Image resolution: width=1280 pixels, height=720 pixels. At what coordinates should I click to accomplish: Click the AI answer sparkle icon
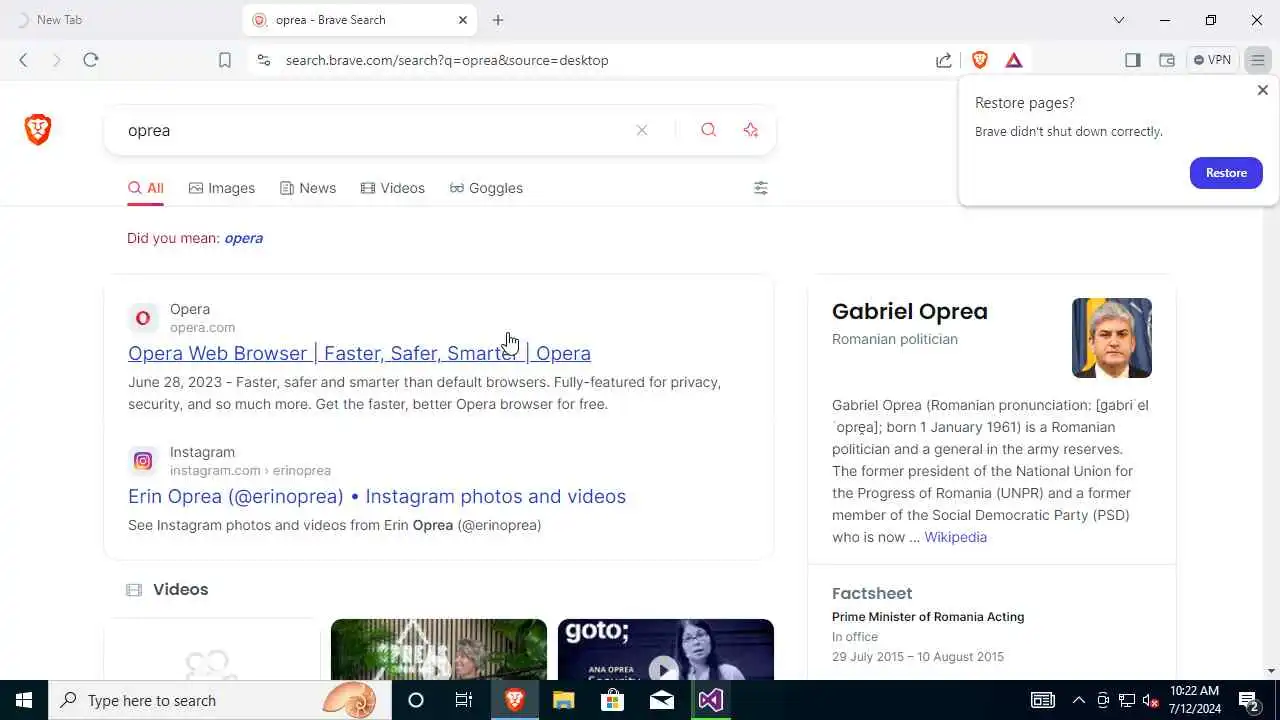pyautogui.click(x=751, y=130)
